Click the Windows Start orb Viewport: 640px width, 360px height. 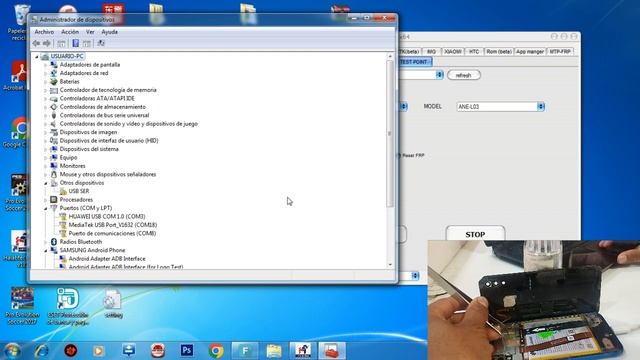pyautogui.click(x=12, y=350)
